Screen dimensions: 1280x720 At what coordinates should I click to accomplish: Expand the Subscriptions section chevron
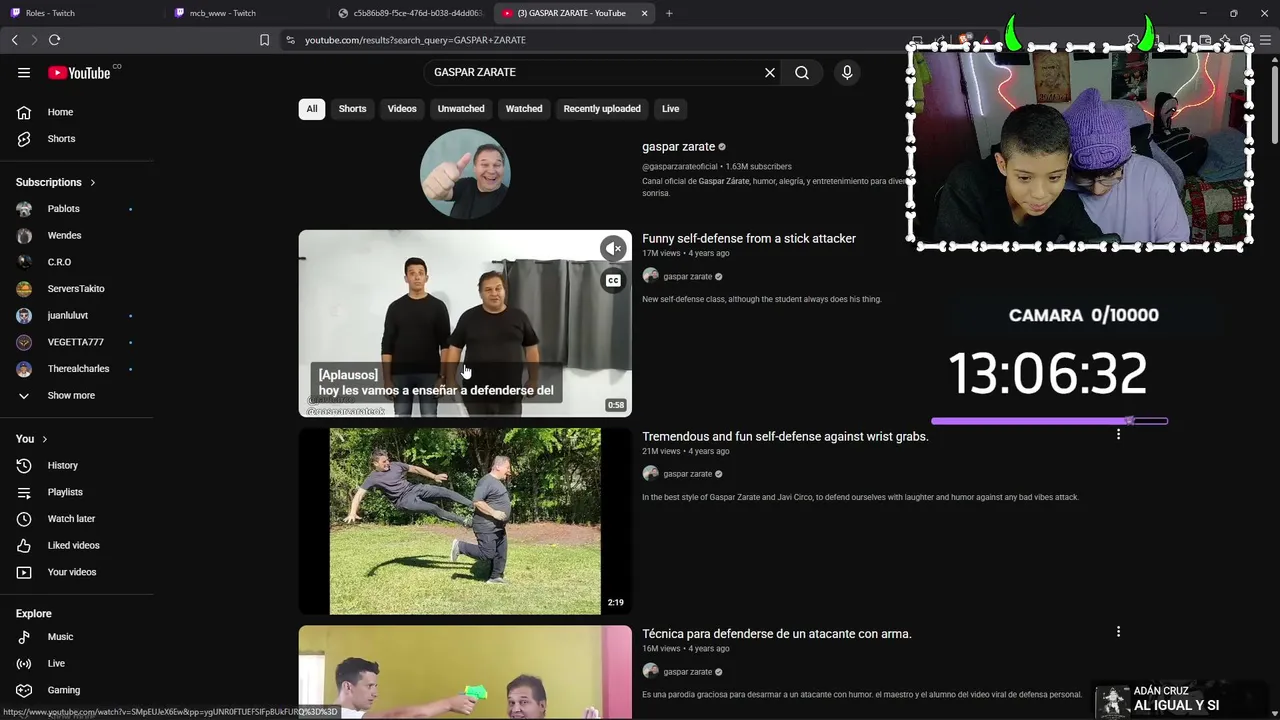coord(93,182)
